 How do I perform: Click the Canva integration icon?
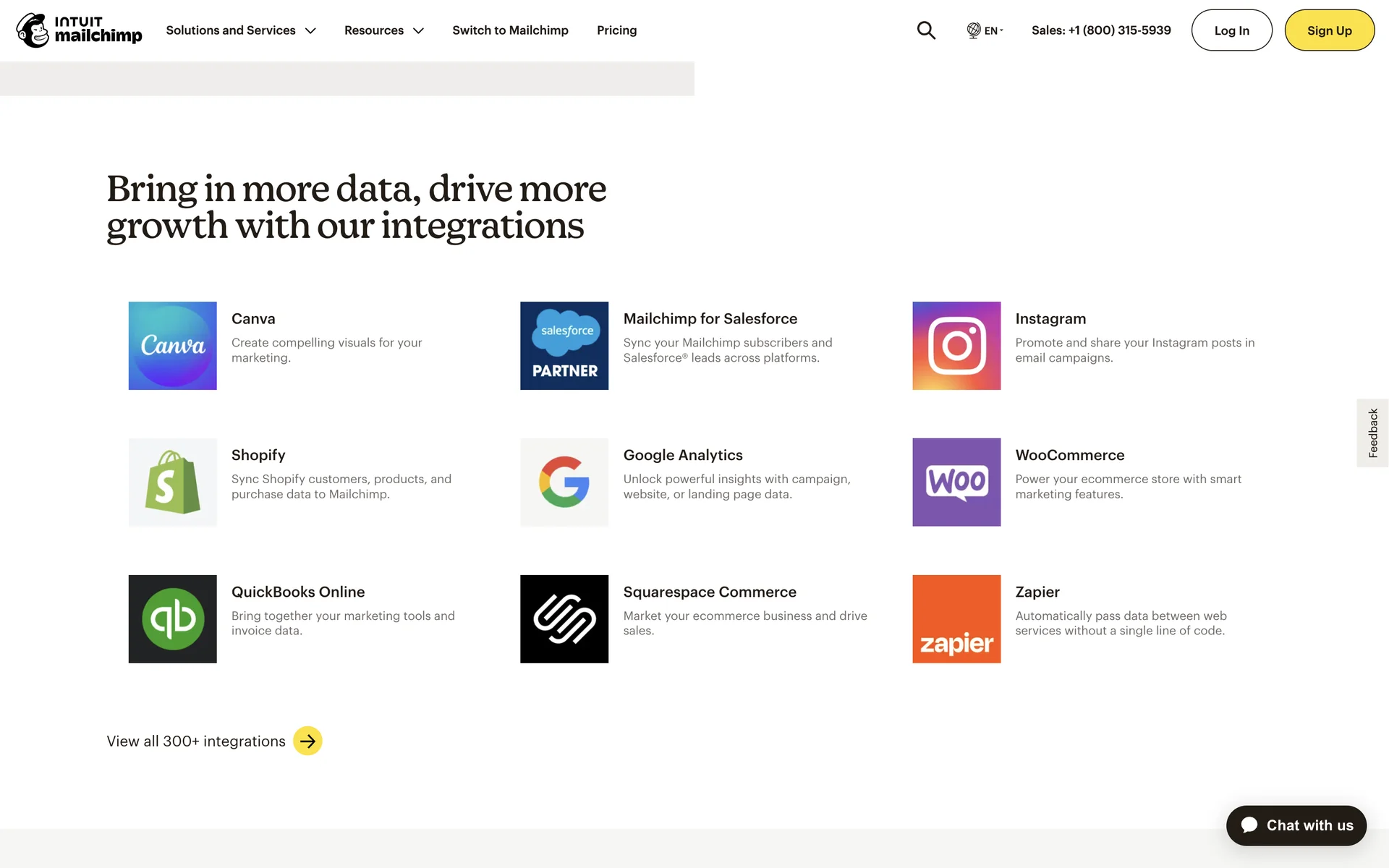pyautogui.click(x=172, y=346)
